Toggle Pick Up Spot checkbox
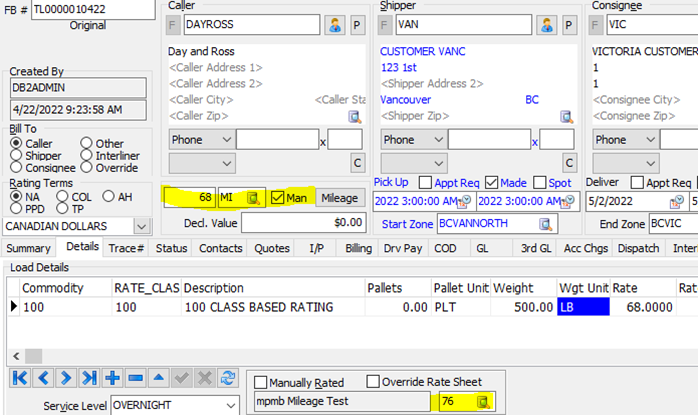Screen dimensions: 698x415 (540, 182)
